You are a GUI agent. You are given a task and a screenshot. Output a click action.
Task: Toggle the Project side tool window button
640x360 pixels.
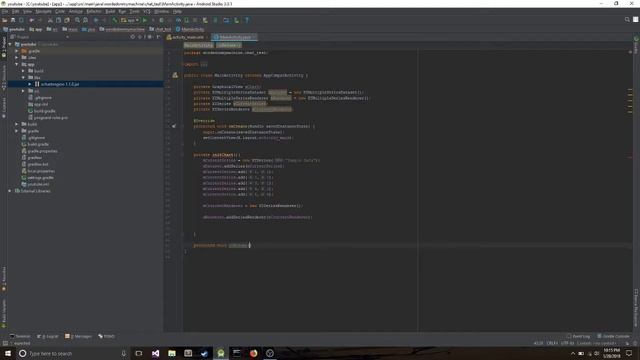pyautogui.click(x=4, y=47)
